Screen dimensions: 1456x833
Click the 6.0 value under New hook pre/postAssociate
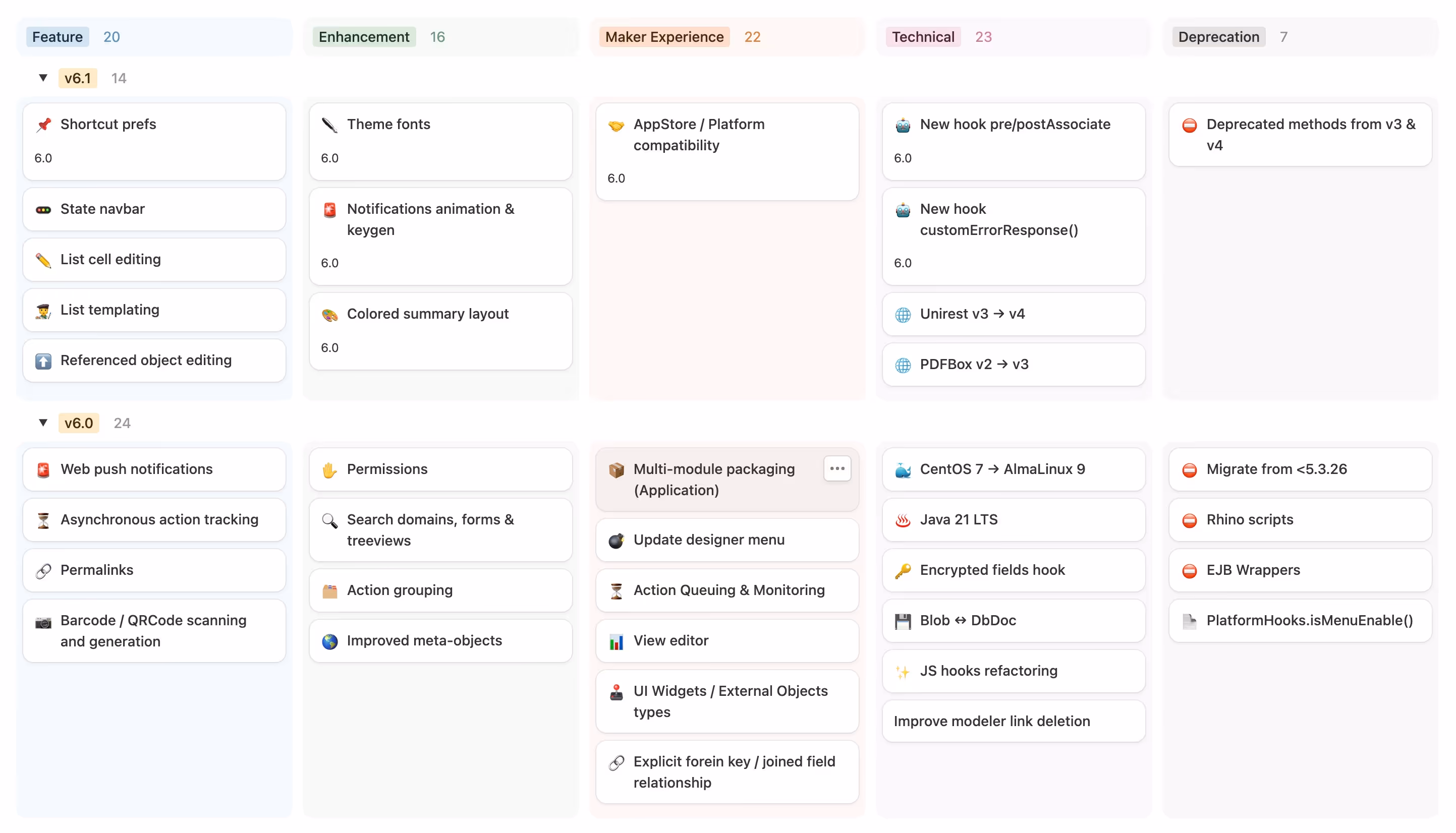(903, 158)
